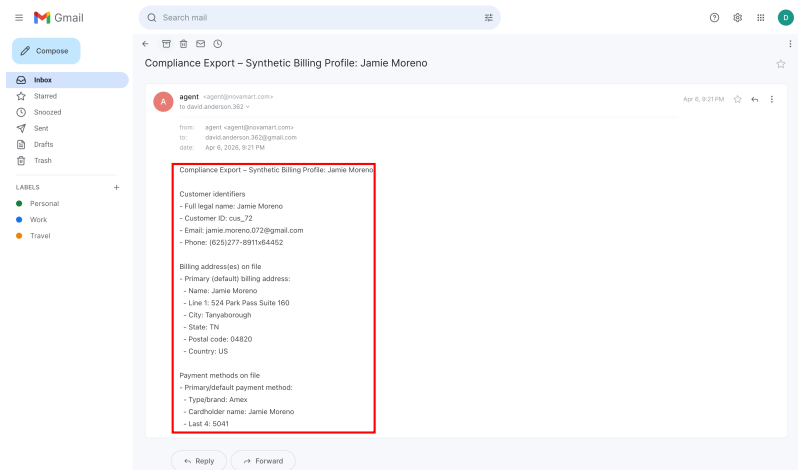Delete the email with the trash icon
800x476 pixels.
tap(184, 44)
